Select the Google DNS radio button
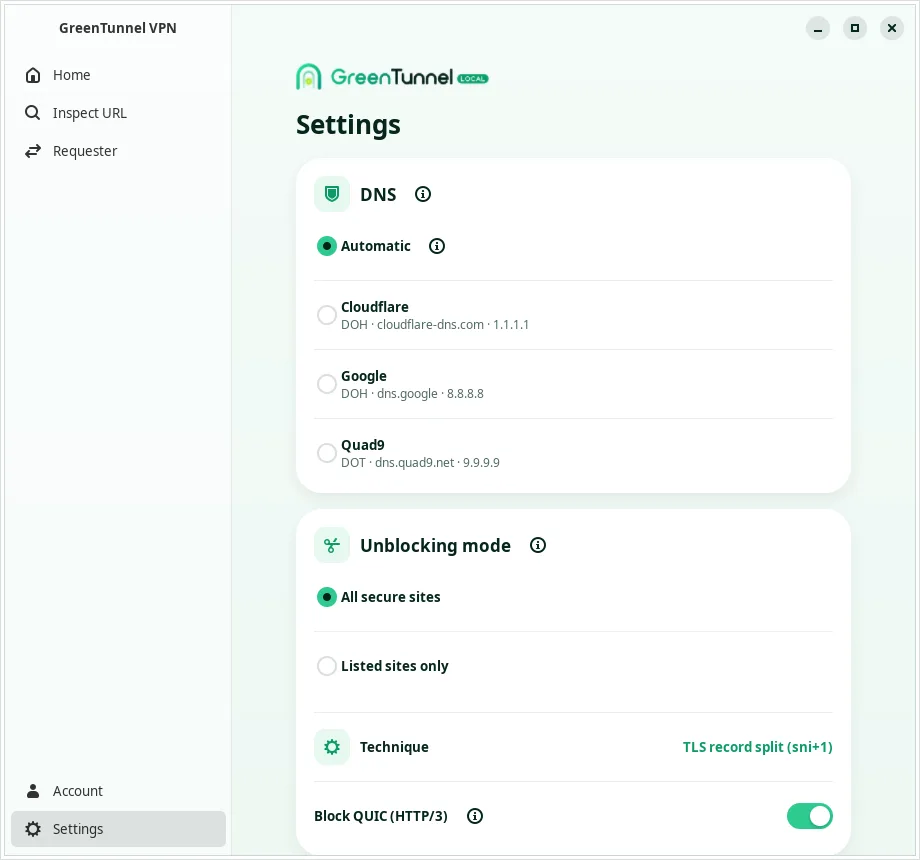 tap(327, 384)
